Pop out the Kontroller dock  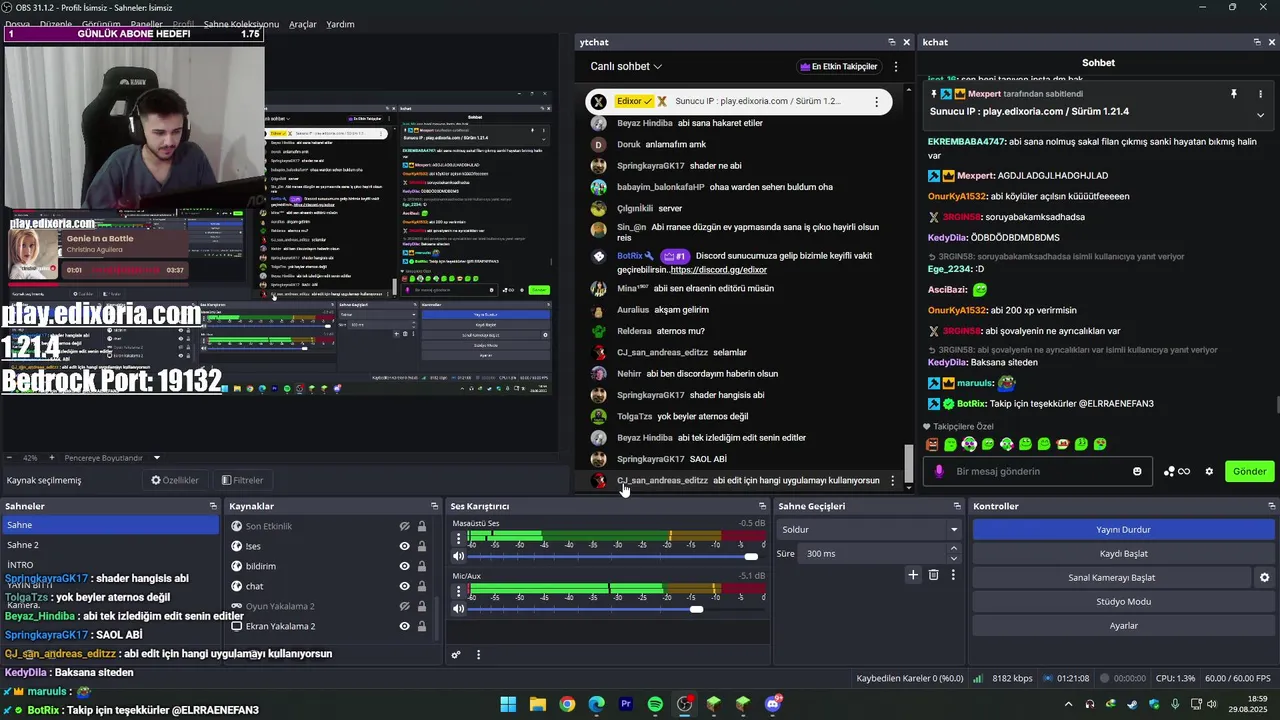tap(1271, 506)
